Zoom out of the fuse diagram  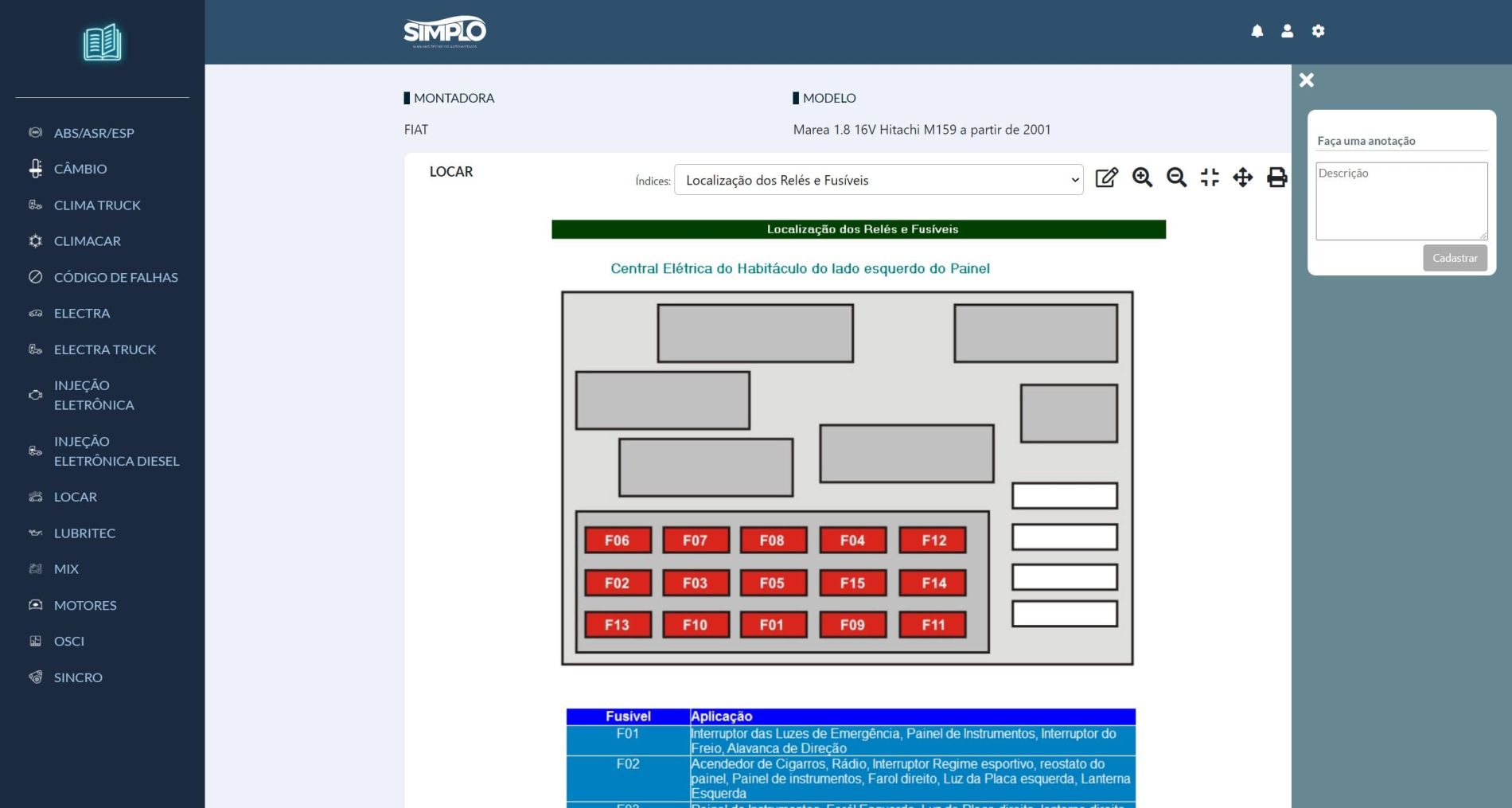(x=1176, y=178)
